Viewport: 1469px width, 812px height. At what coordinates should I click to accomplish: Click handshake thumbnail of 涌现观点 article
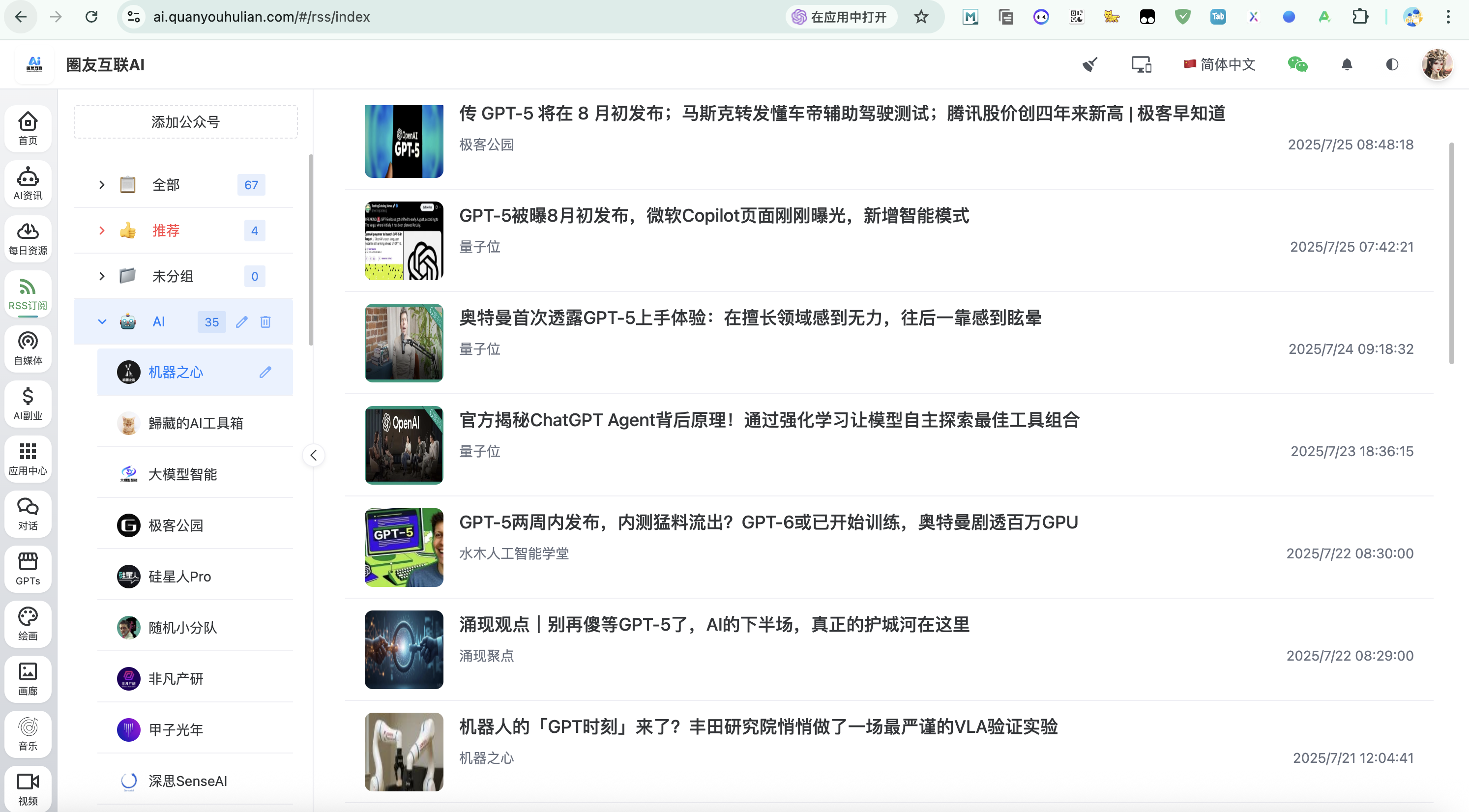(404, 649)
